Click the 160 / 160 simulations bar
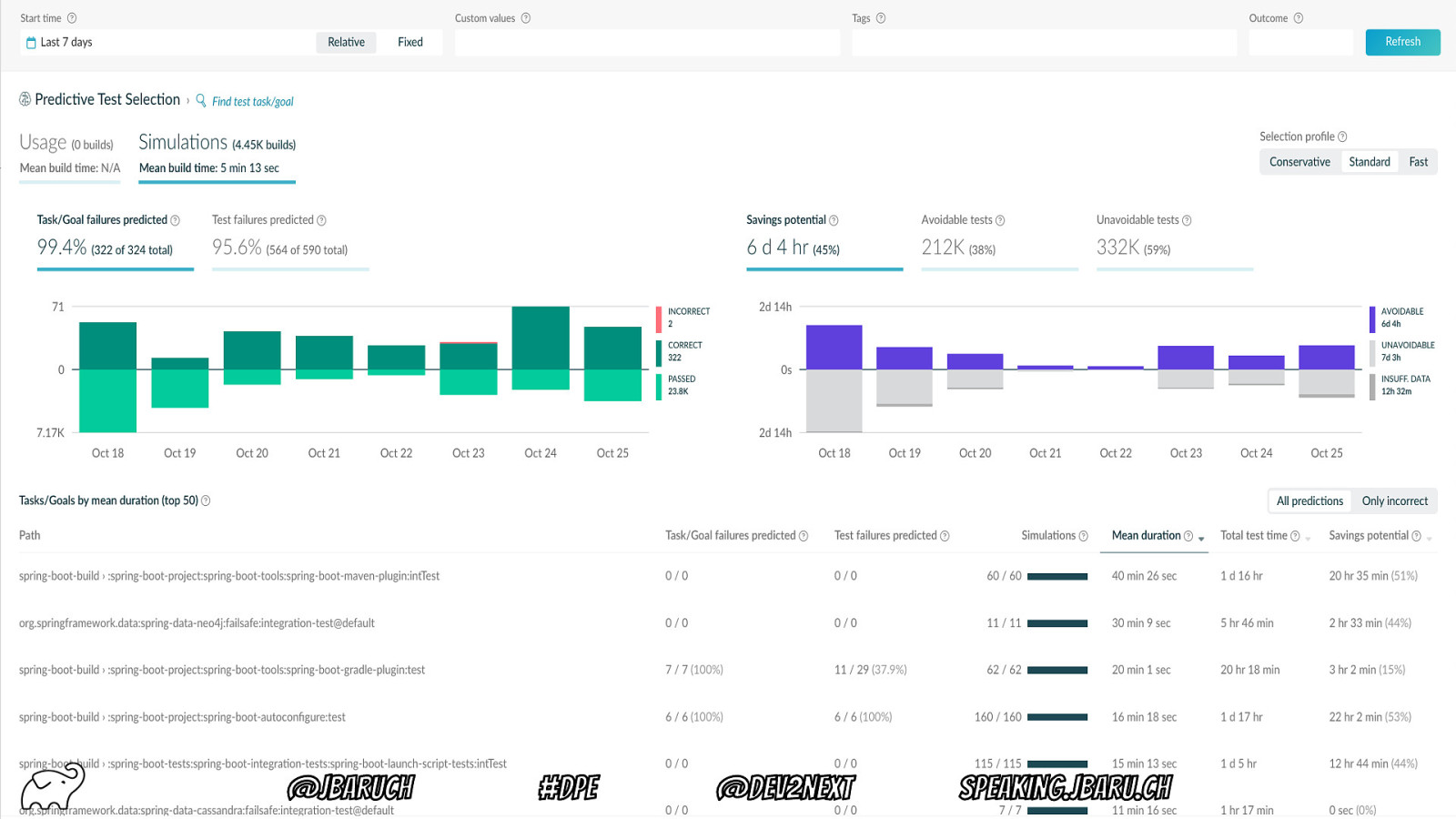This screenshot has height=819, width=1456. tap(1058, 717)
